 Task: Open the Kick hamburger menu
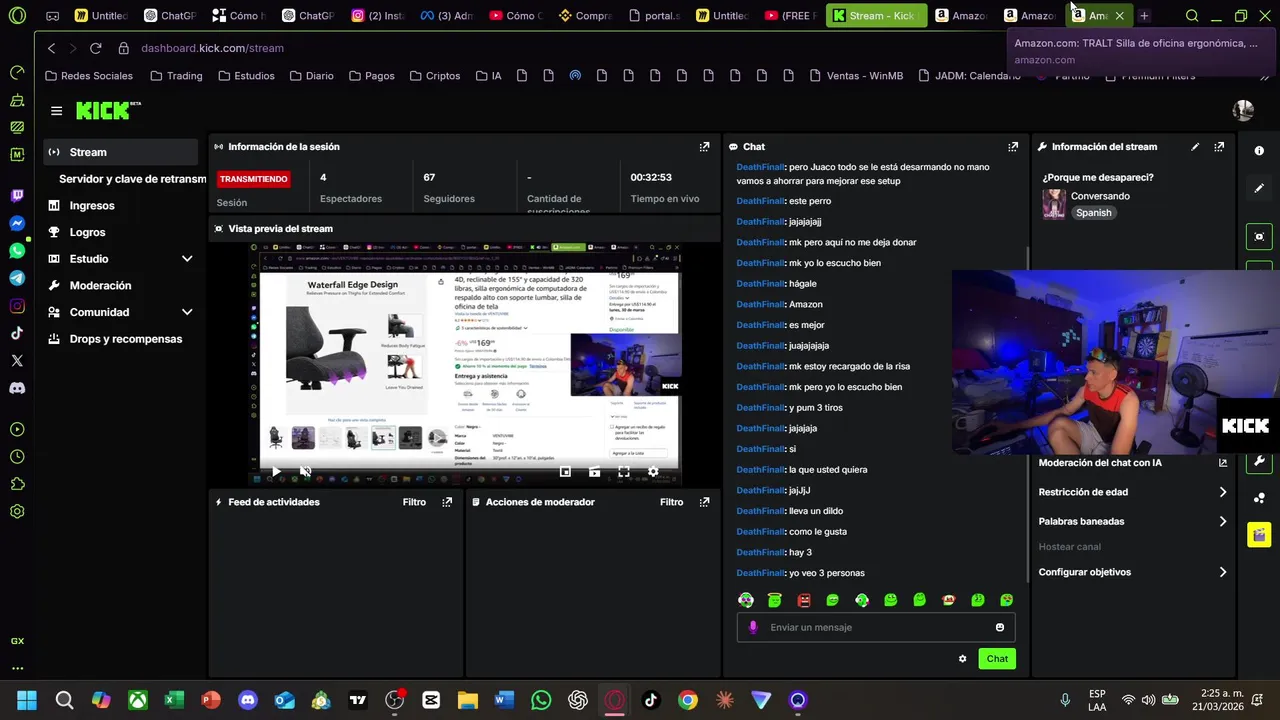pos(56,111)
